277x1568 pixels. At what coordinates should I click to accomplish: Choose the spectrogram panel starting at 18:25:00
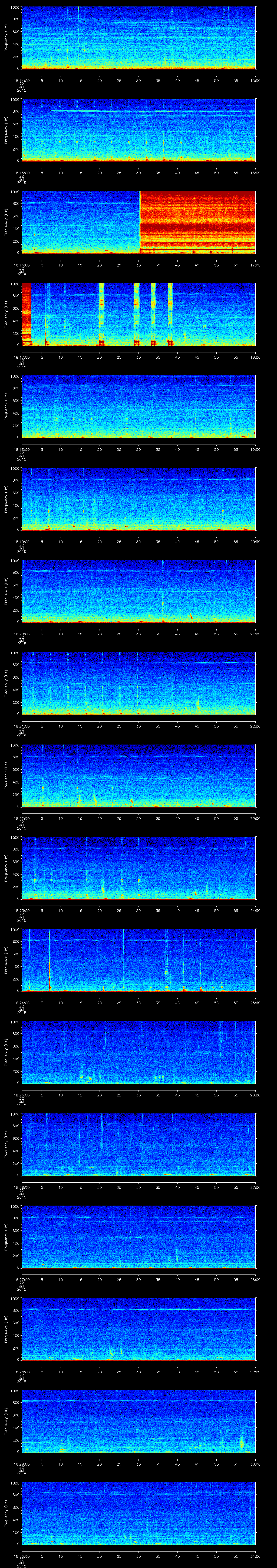click(138, 1052)
